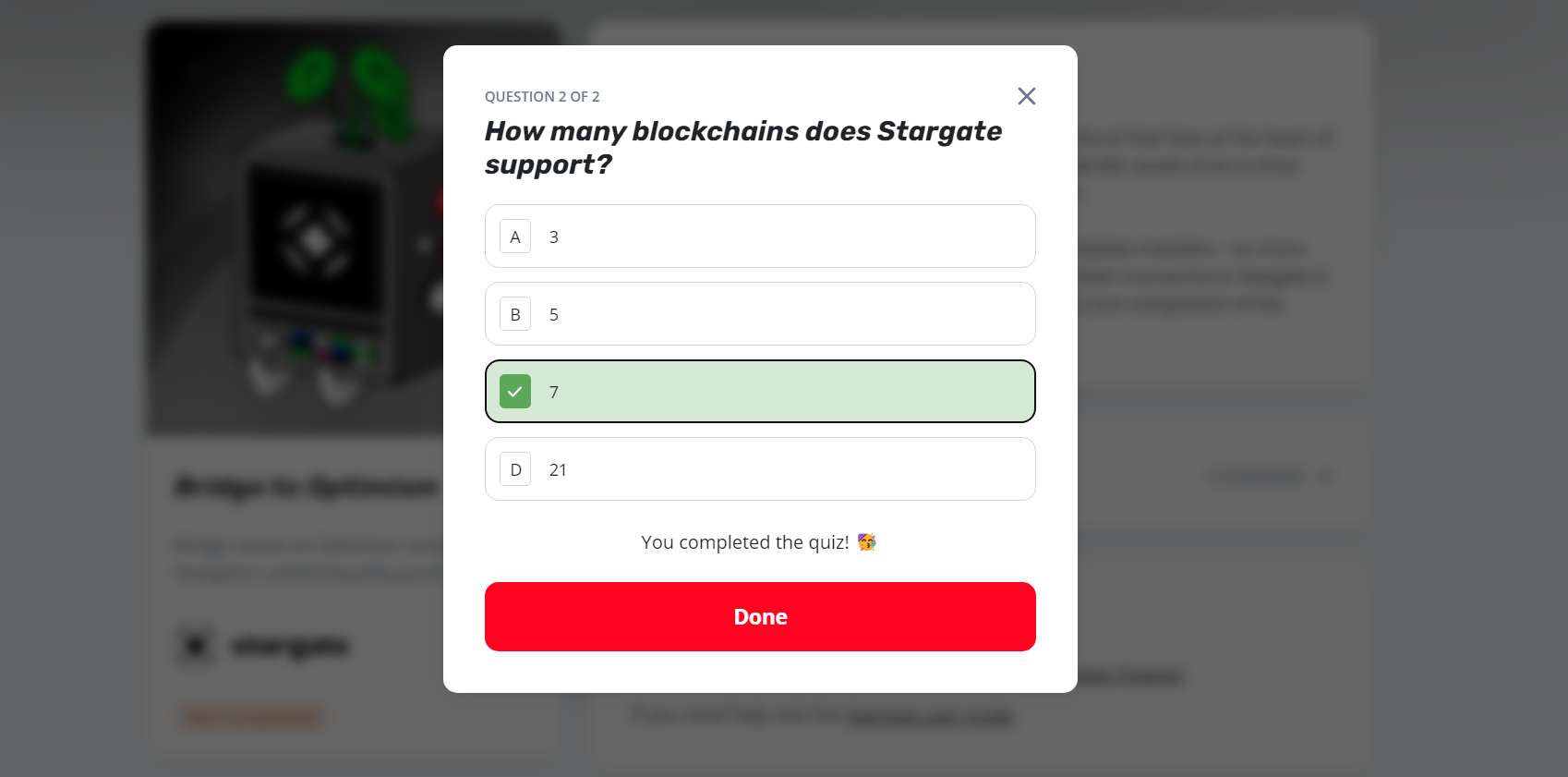Select the highlighted answer option 7
Screen dimensions: 1568x777
pyautogui.click(x=760, y=392)
